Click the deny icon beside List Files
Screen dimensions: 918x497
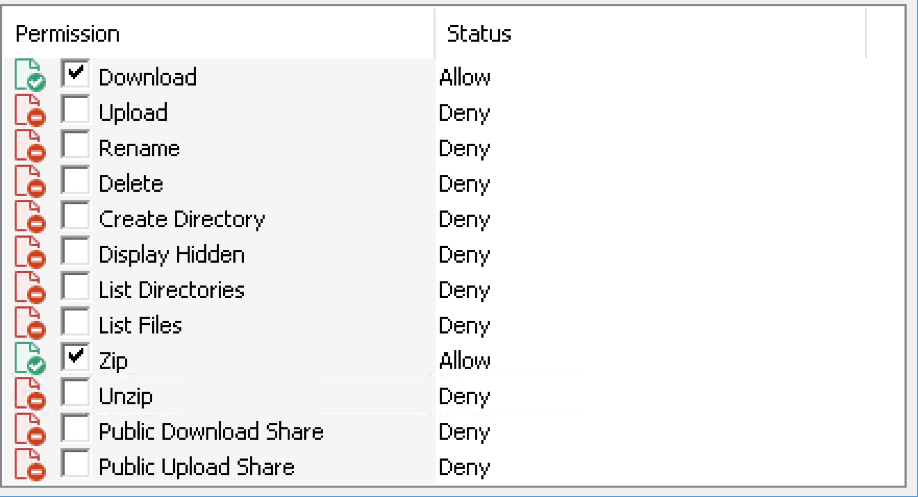coord(30,323)
